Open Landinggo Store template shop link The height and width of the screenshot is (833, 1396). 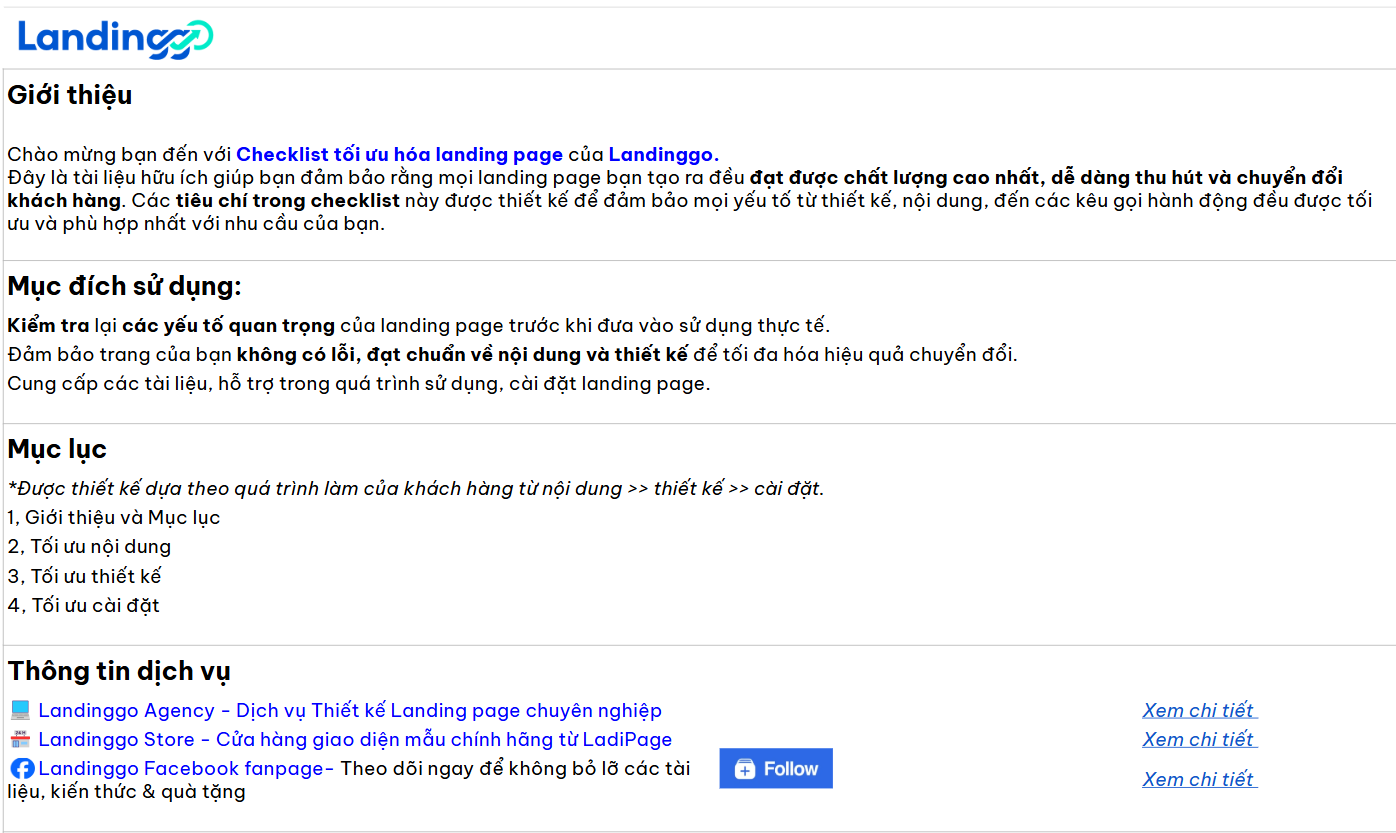click(x=355, y=740)
